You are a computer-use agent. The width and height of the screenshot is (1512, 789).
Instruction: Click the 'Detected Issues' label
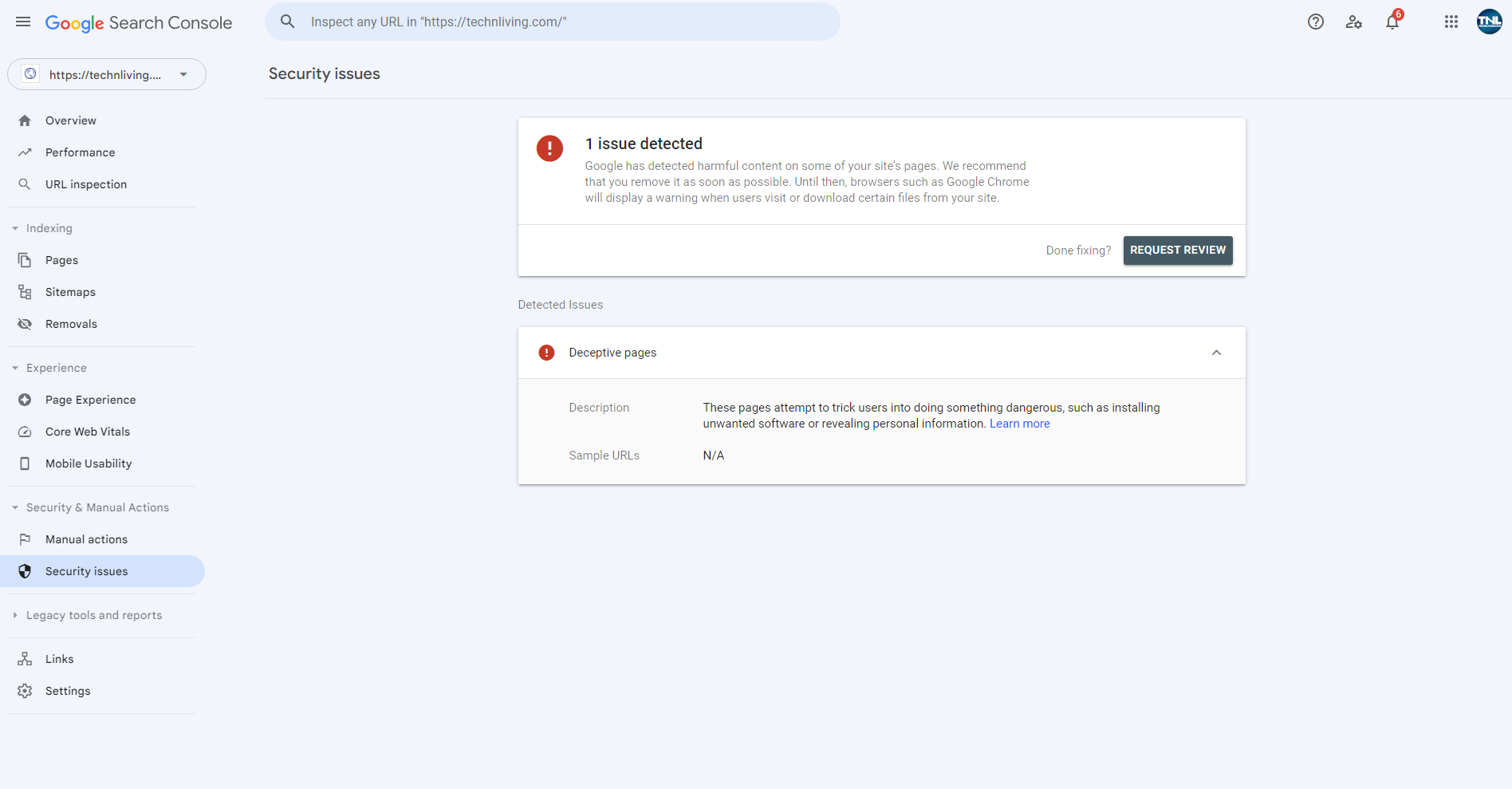(x=561, y=305)
